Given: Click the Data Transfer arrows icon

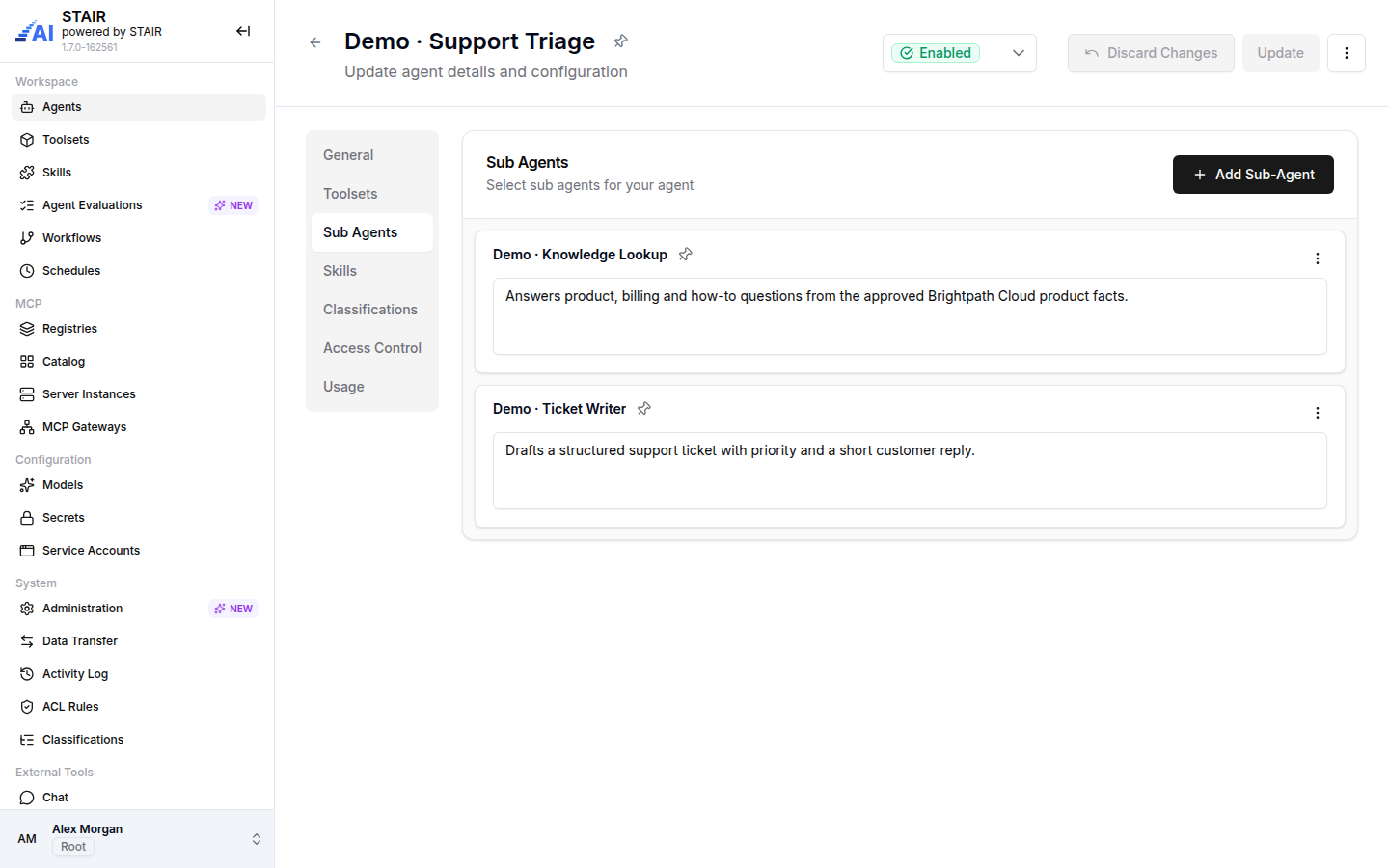Looking at the screenshot, I should coord(27,641).
